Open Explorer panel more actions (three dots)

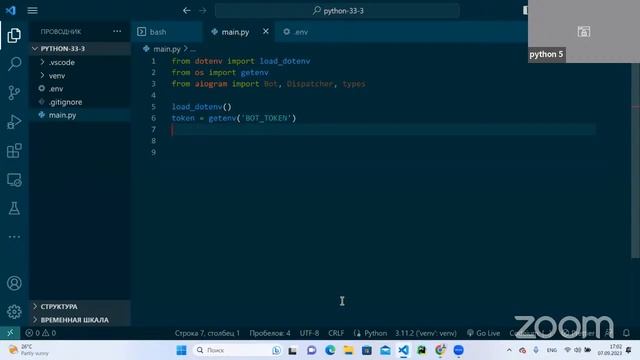point(117,31)
